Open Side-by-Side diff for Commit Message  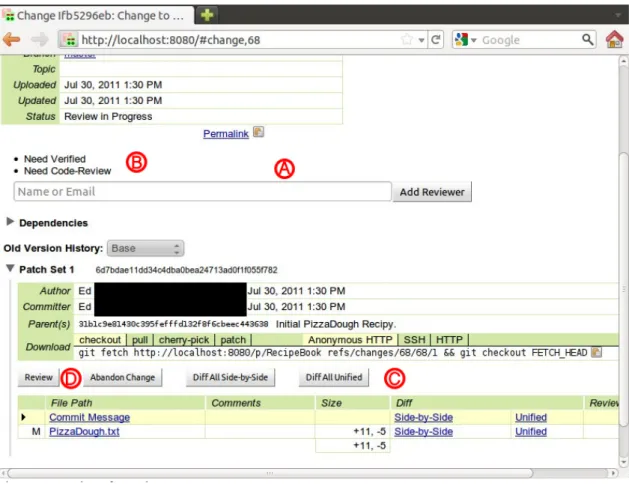(x=424, y=417)
